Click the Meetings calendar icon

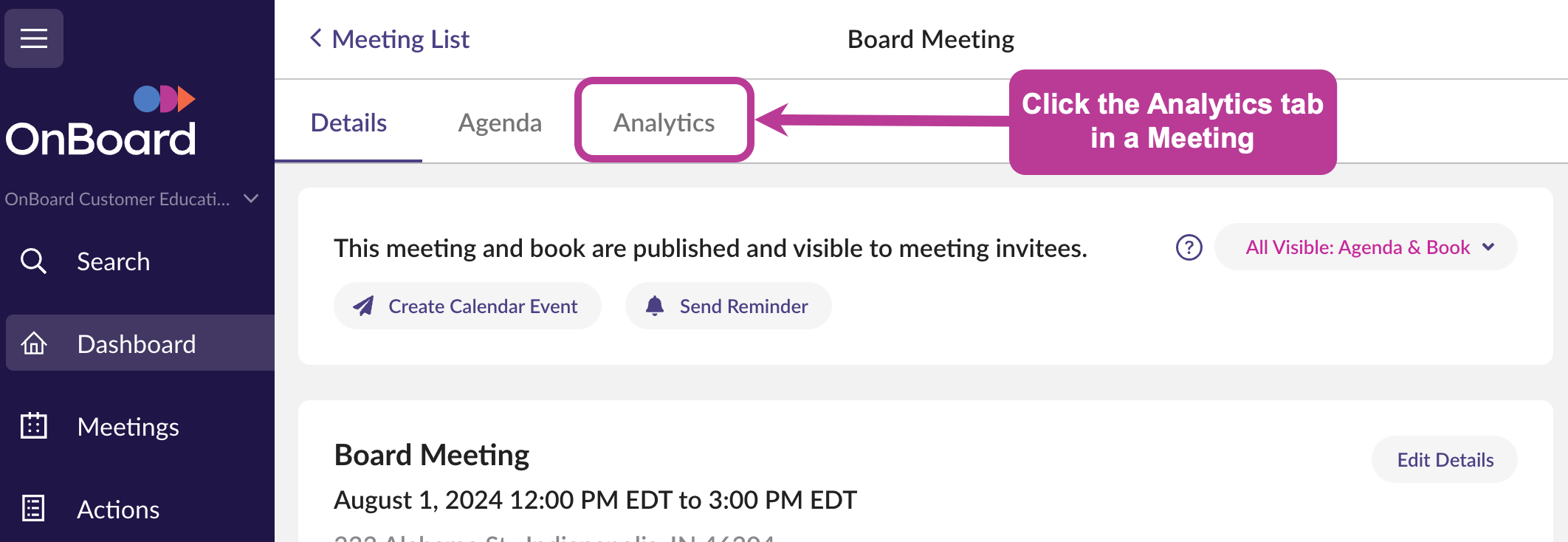34,426
